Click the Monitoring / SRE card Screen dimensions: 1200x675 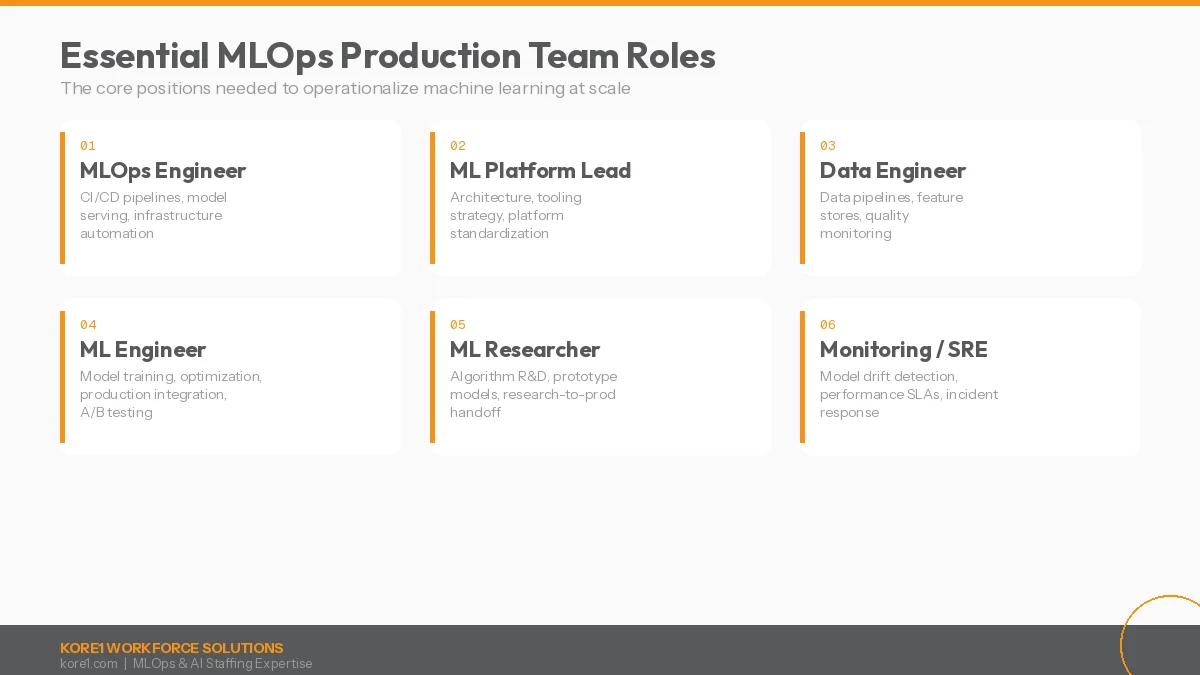970,376
